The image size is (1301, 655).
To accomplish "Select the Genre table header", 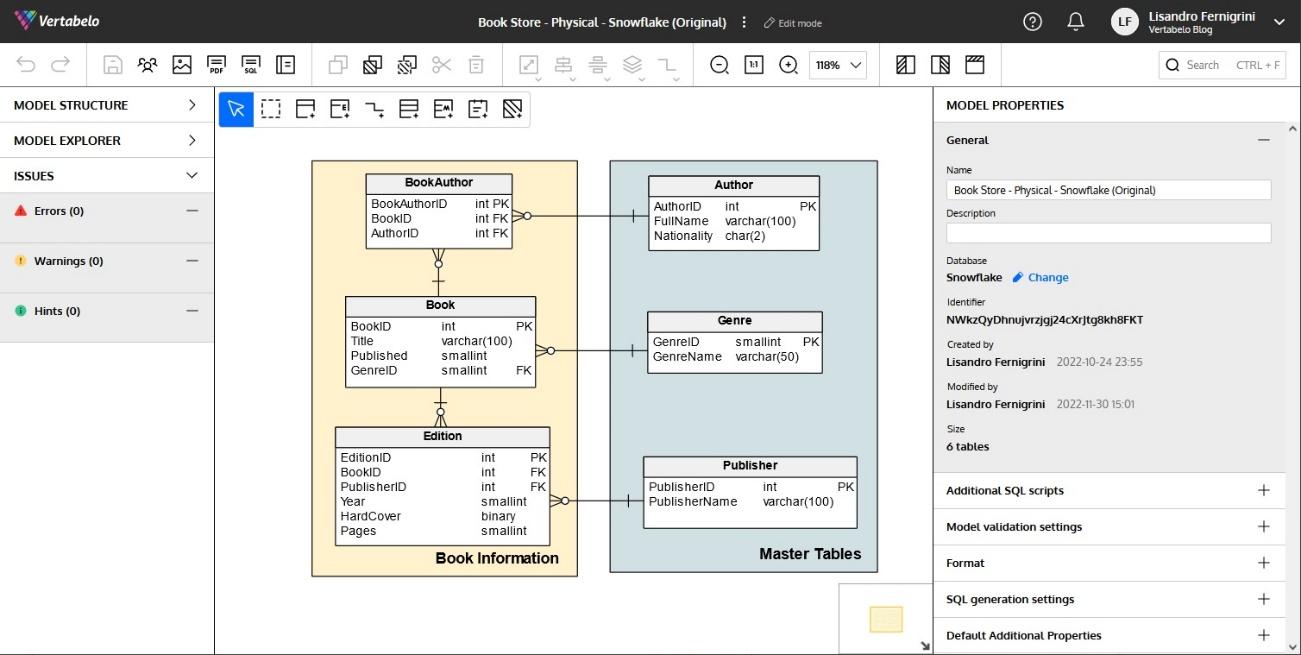I will click(x=735, y=321).
